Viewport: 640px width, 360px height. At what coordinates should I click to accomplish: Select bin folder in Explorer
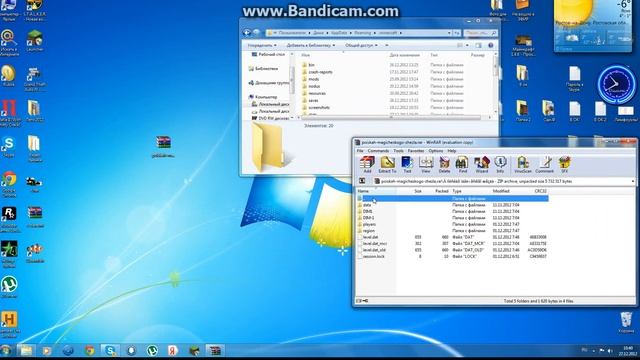[x=311, y=65]
